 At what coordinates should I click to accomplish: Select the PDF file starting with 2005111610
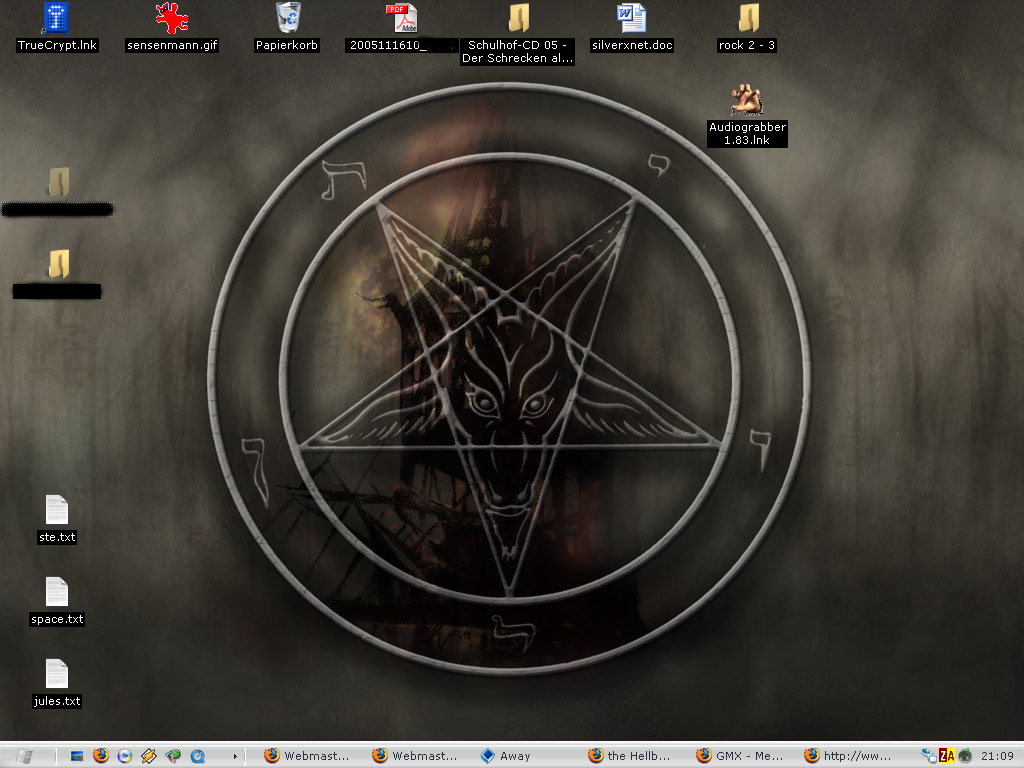[402, 19]
